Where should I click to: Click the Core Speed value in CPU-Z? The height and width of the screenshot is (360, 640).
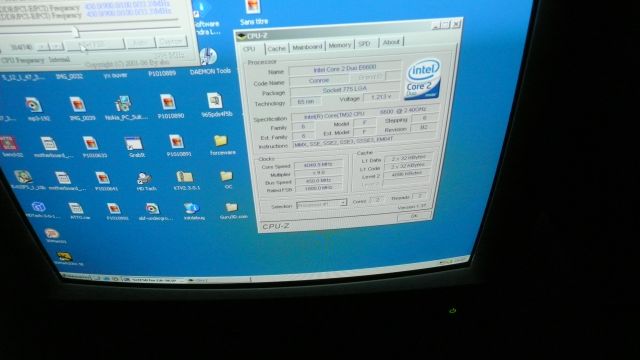pos(319,164)
